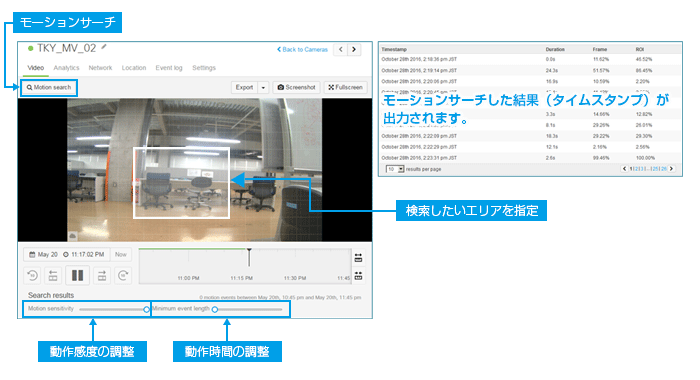Select the 2:19:14 pm JST result row
Screen dimensions: 700x380
tap(530, 71)
